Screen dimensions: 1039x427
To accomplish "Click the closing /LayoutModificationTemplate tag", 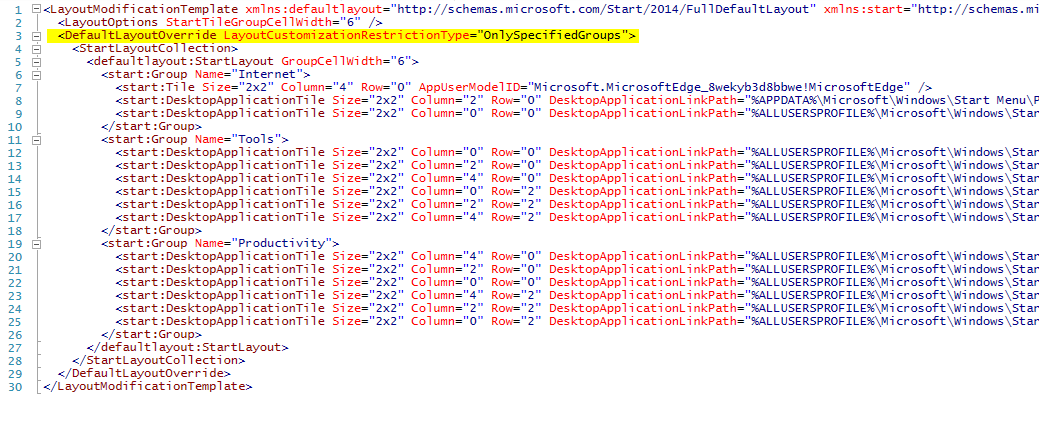I will pyautogui.click(x=146, y=386).
